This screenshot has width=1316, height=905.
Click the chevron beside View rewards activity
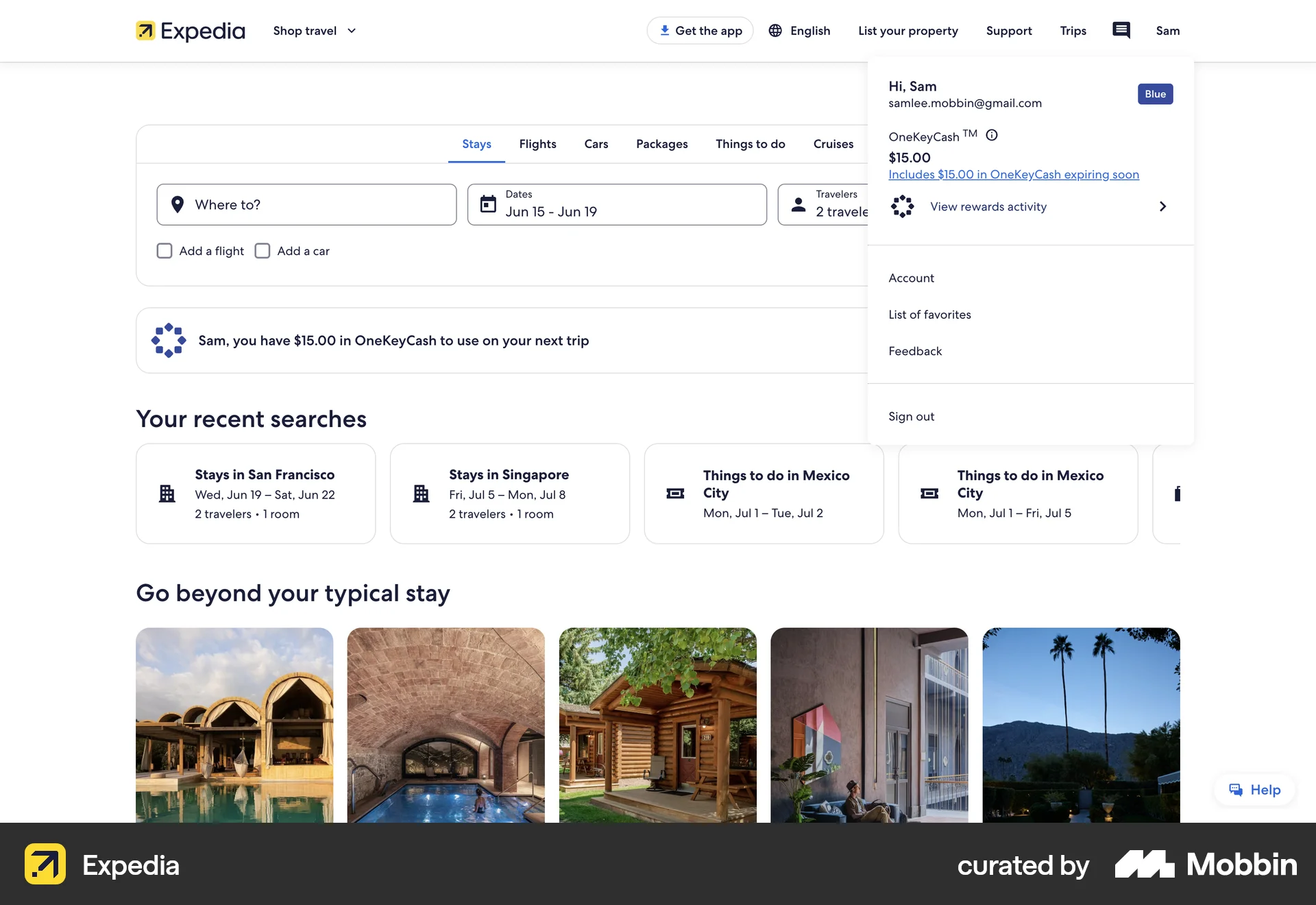pos(1162,206)
